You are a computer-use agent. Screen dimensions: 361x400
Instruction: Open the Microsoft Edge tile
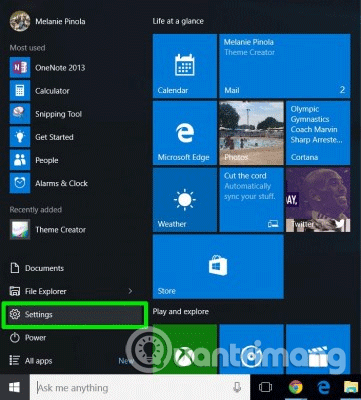click(x=185, y=133)
